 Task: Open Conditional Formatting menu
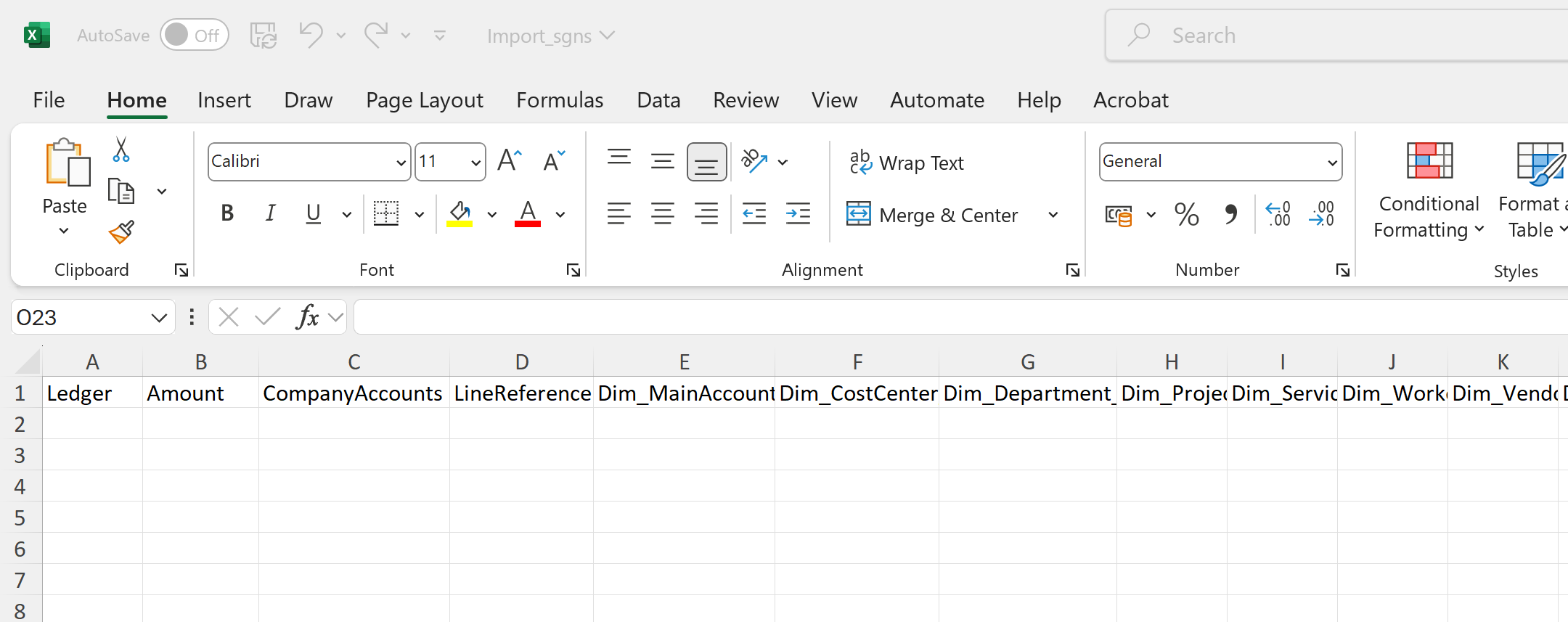[x=1429, y=190]
